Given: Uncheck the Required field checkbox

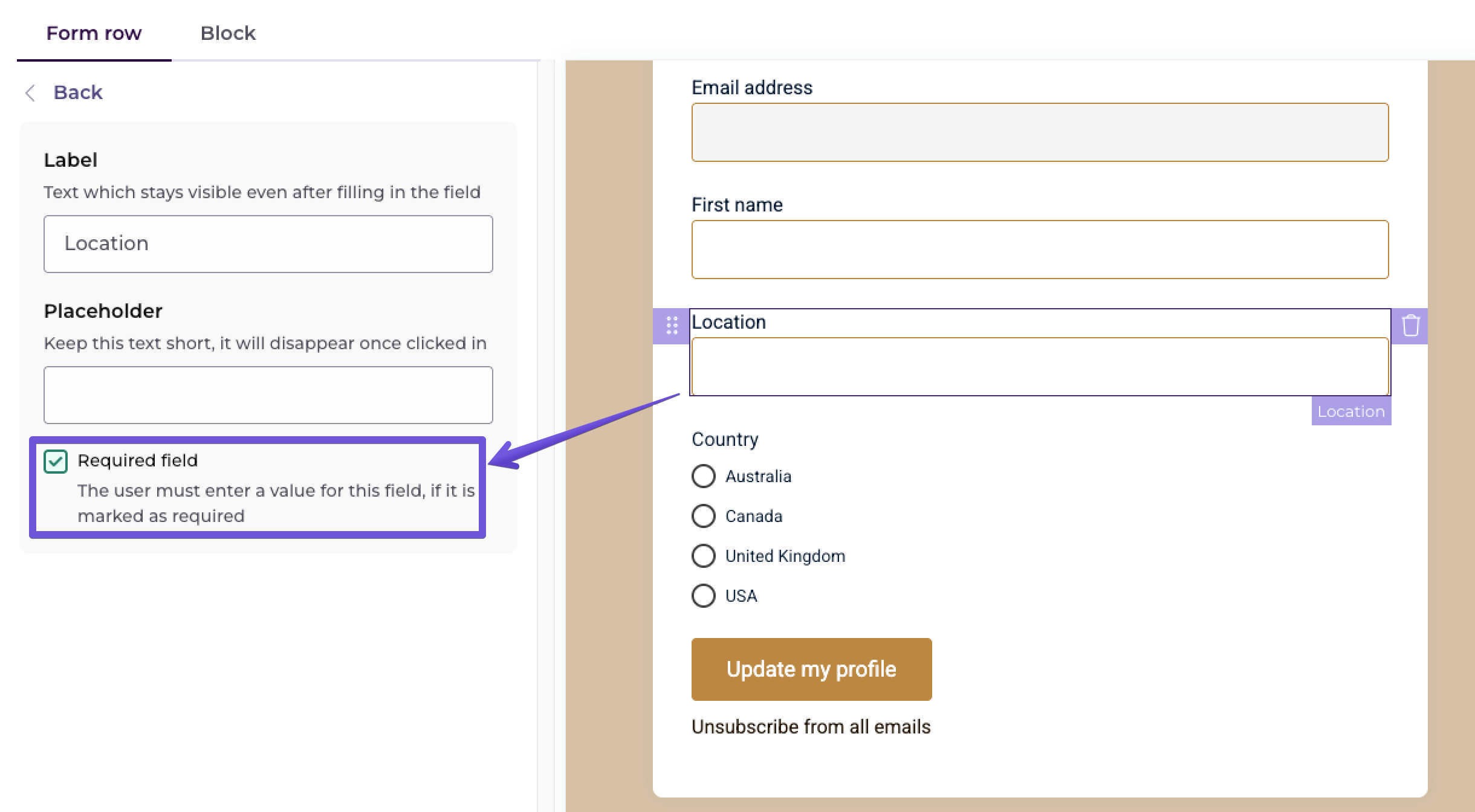Looking at the screenshot, I should pyautogui.click(x=56, y=462).
